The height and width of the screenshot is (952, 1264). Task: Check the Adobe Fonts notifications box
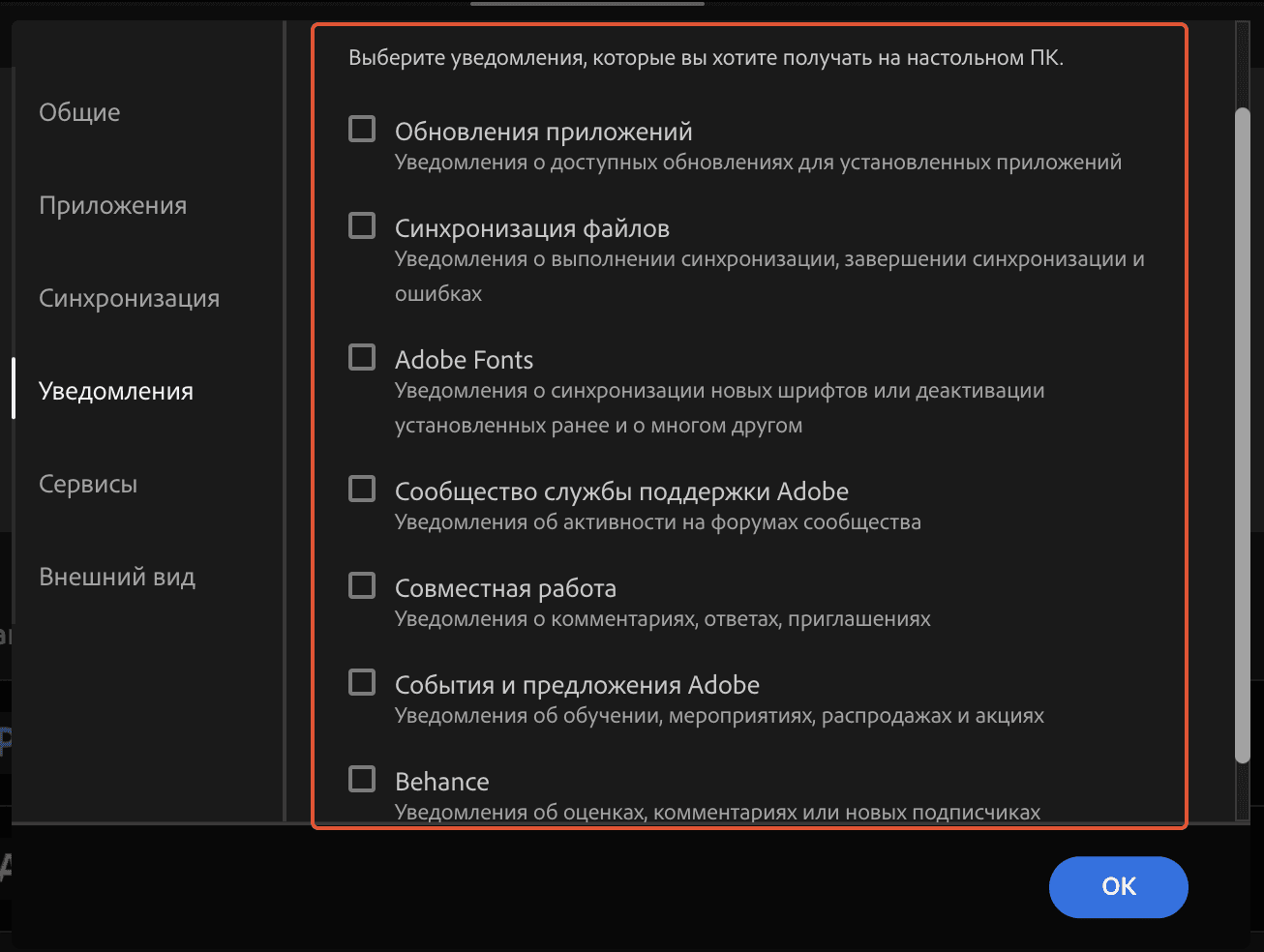coord(362,357)
